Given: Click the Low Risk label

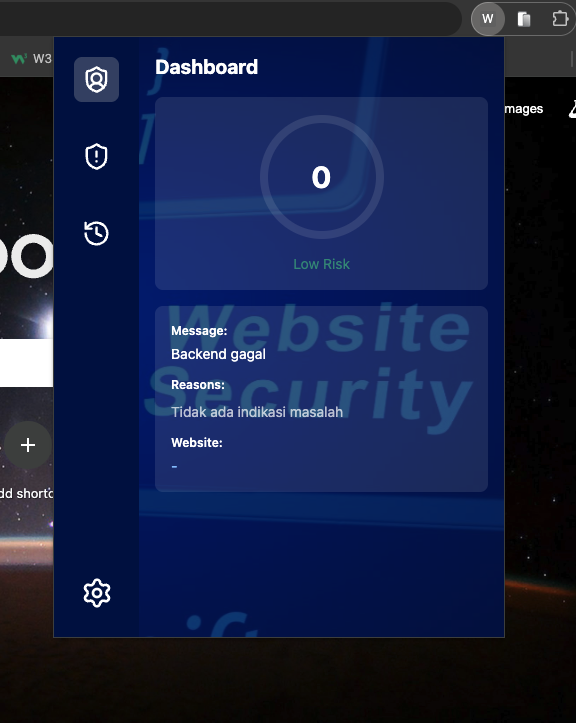Looking at the screenshot, I should click(321, 264).
